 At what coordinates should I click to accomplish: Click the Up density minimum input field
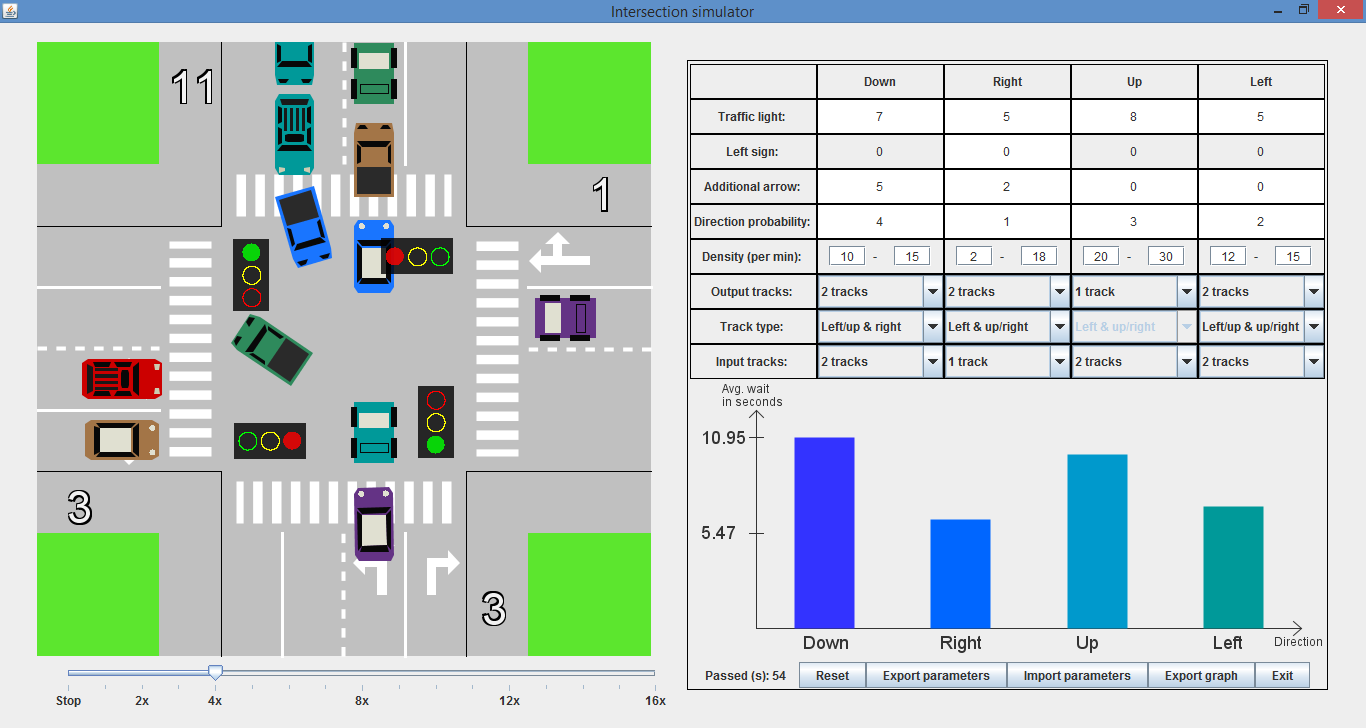coord(1100,255)
